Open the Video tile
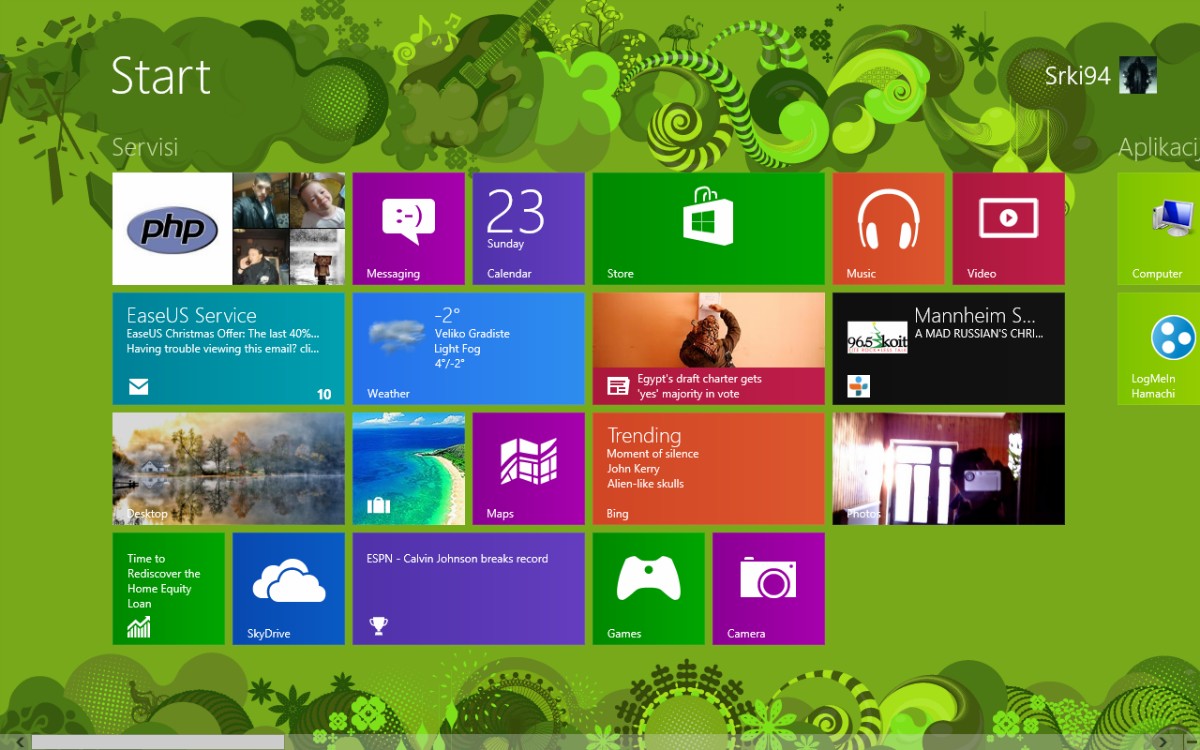 pos(1008,229)
